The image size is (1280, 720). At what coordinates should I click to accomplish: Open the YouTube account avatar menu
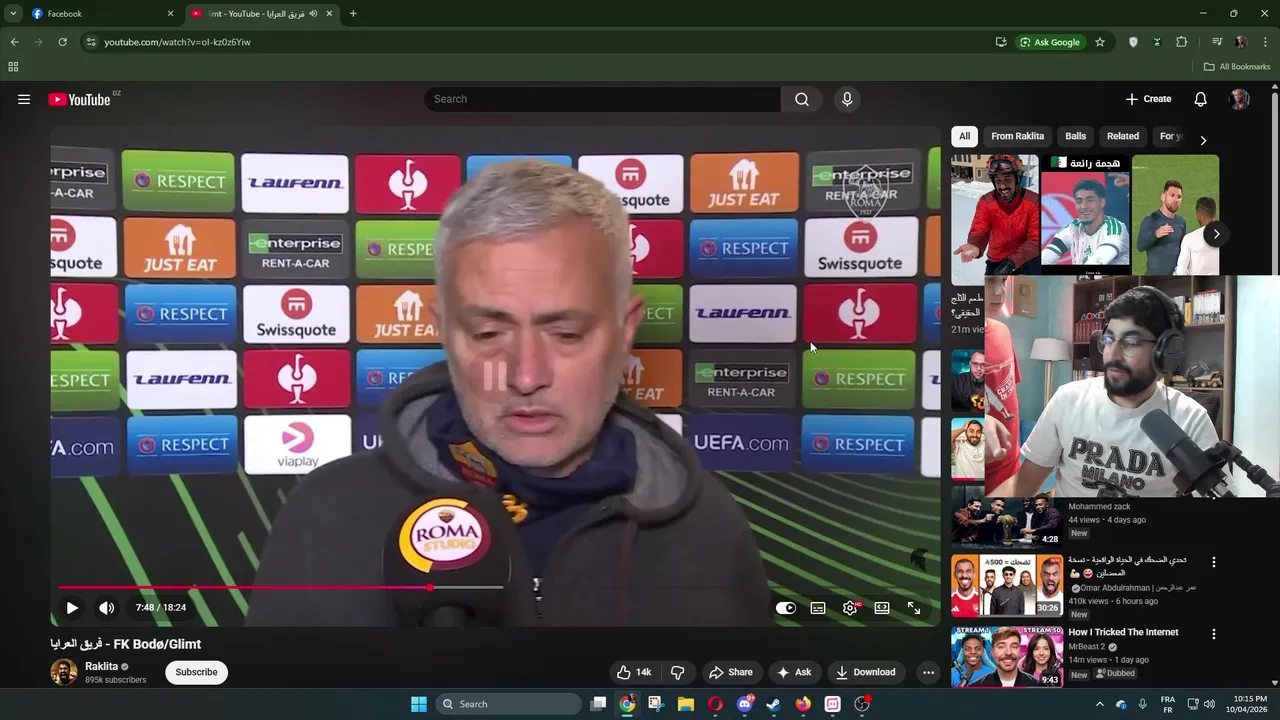pos(1240,99)
